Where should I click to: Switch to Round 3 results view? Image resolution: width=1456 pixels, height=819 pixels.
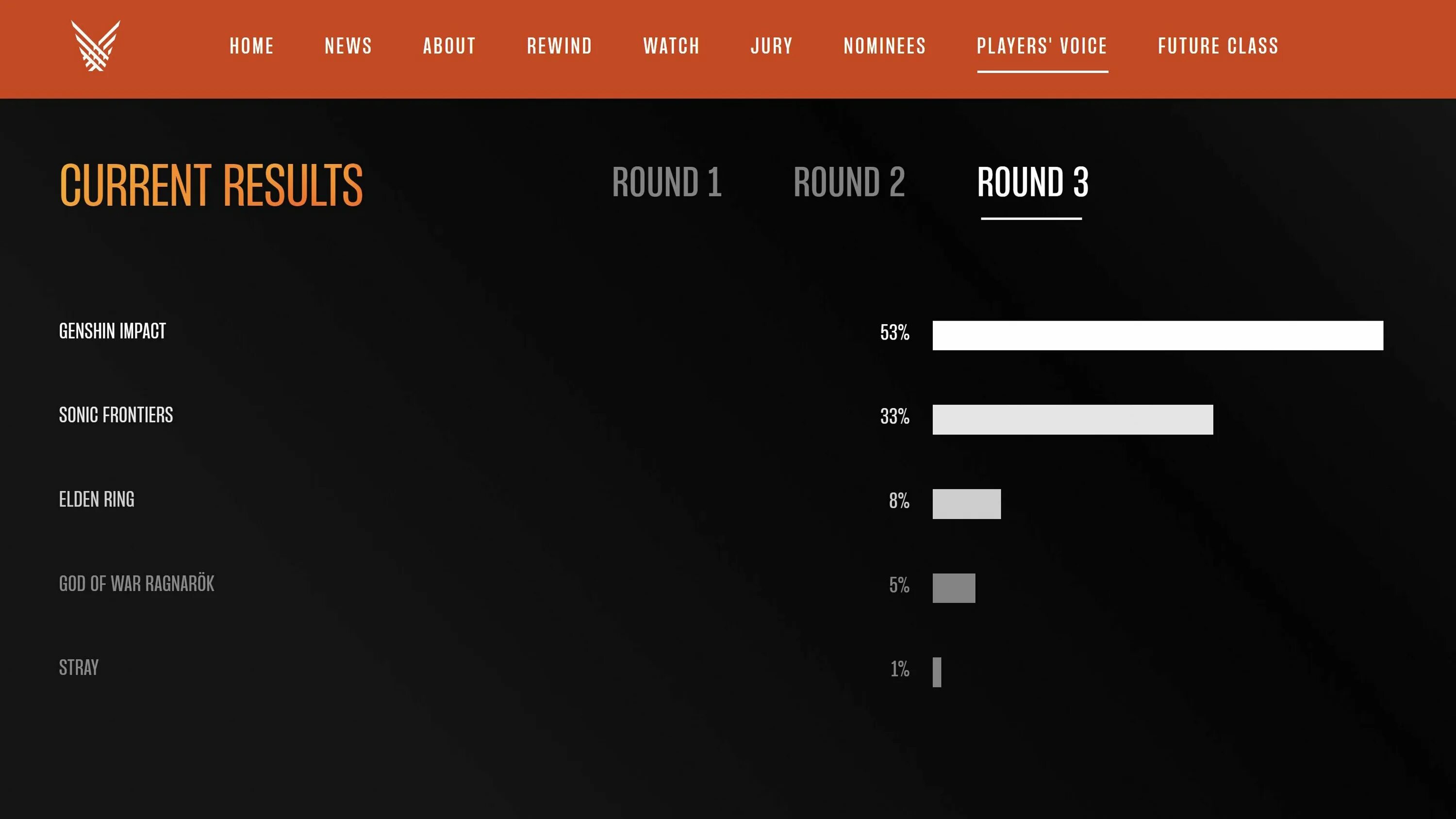(1033, 184)
